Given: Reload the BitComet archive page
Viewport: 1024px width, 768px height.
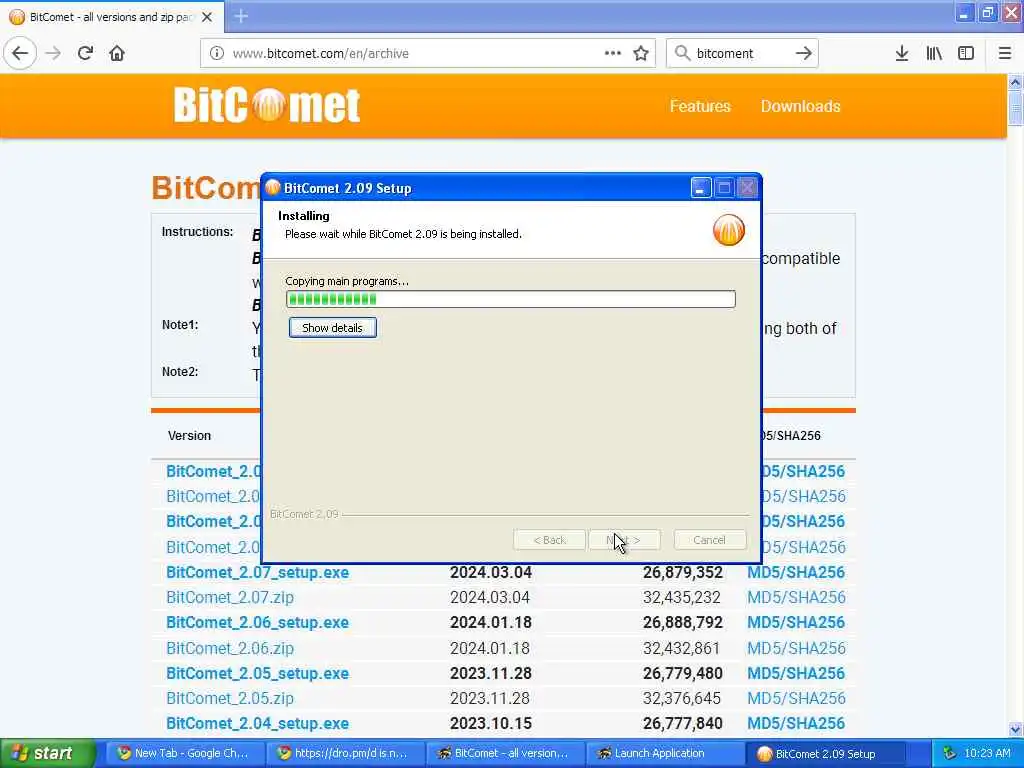Looking at the screenshot, I should 85,54.
